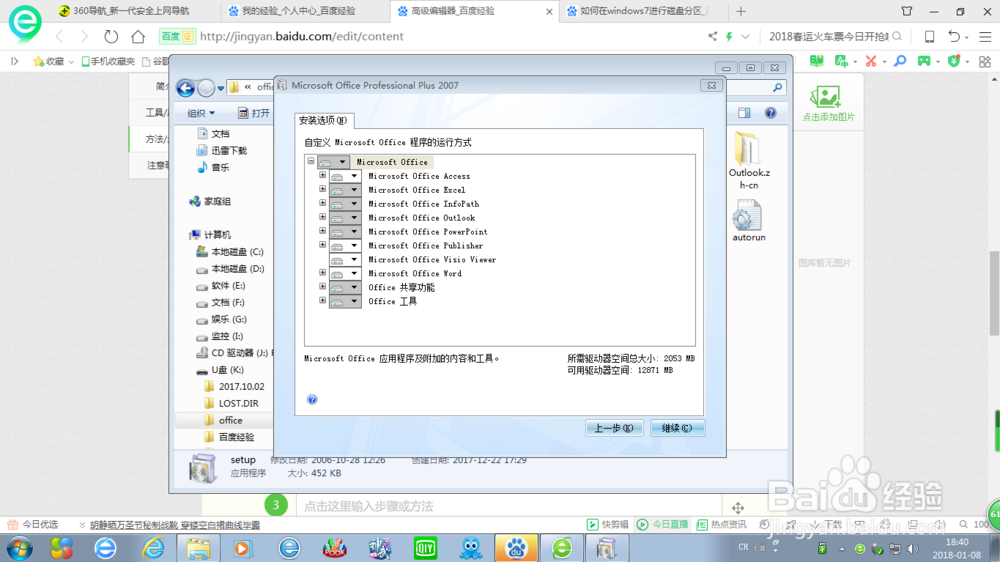
Task: Click the browser undo arrow icon
Action: (953, 36)
